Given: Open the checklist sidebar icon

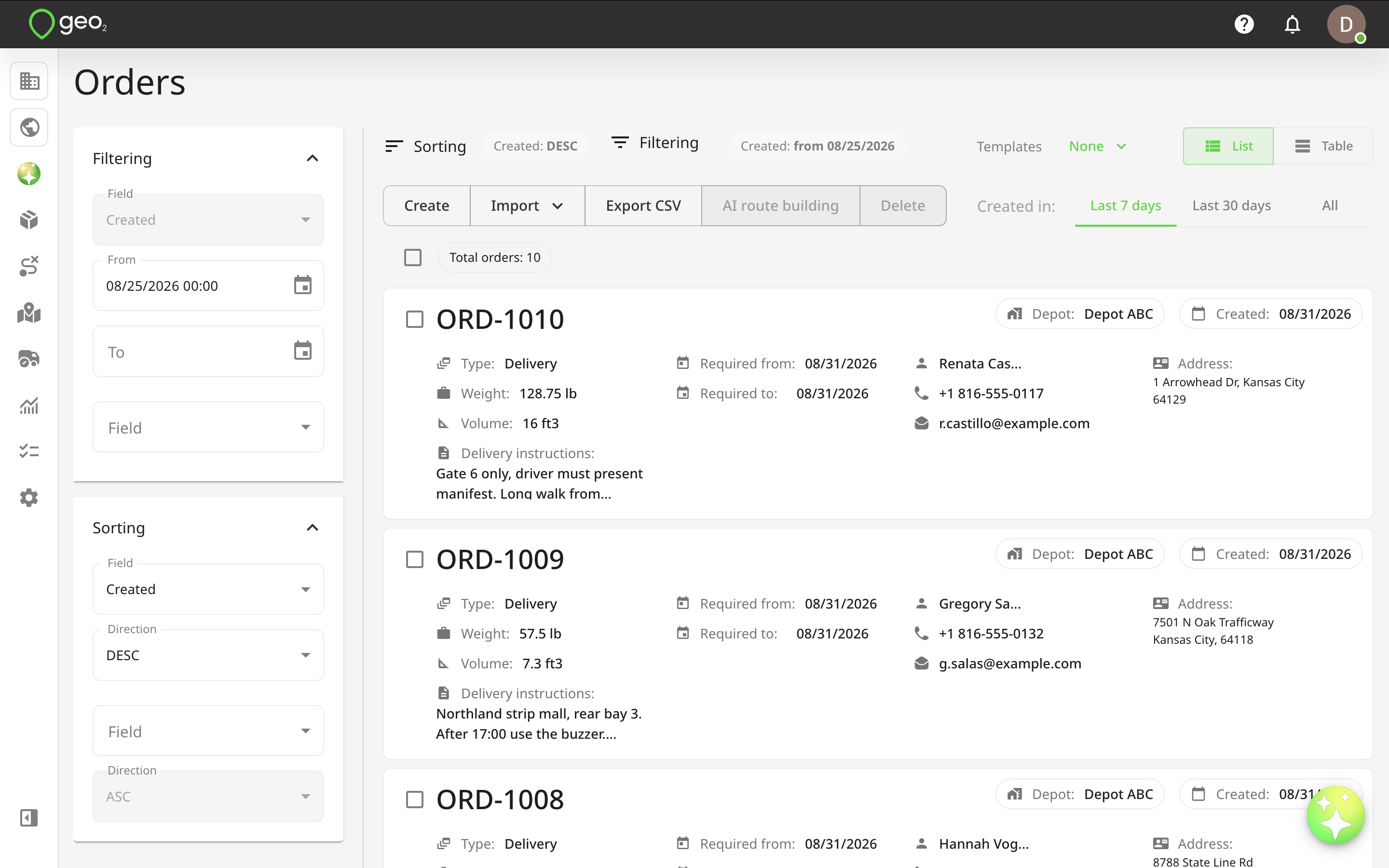Looking at the screenshot, I should point(29,451).
